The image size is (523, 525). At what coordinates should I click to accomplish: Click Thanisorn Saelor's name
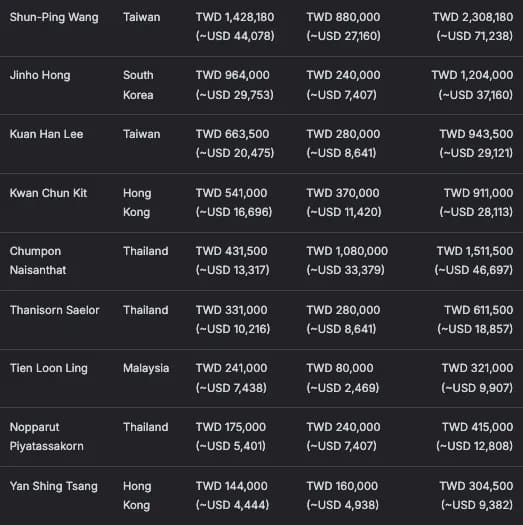(55, 310)
